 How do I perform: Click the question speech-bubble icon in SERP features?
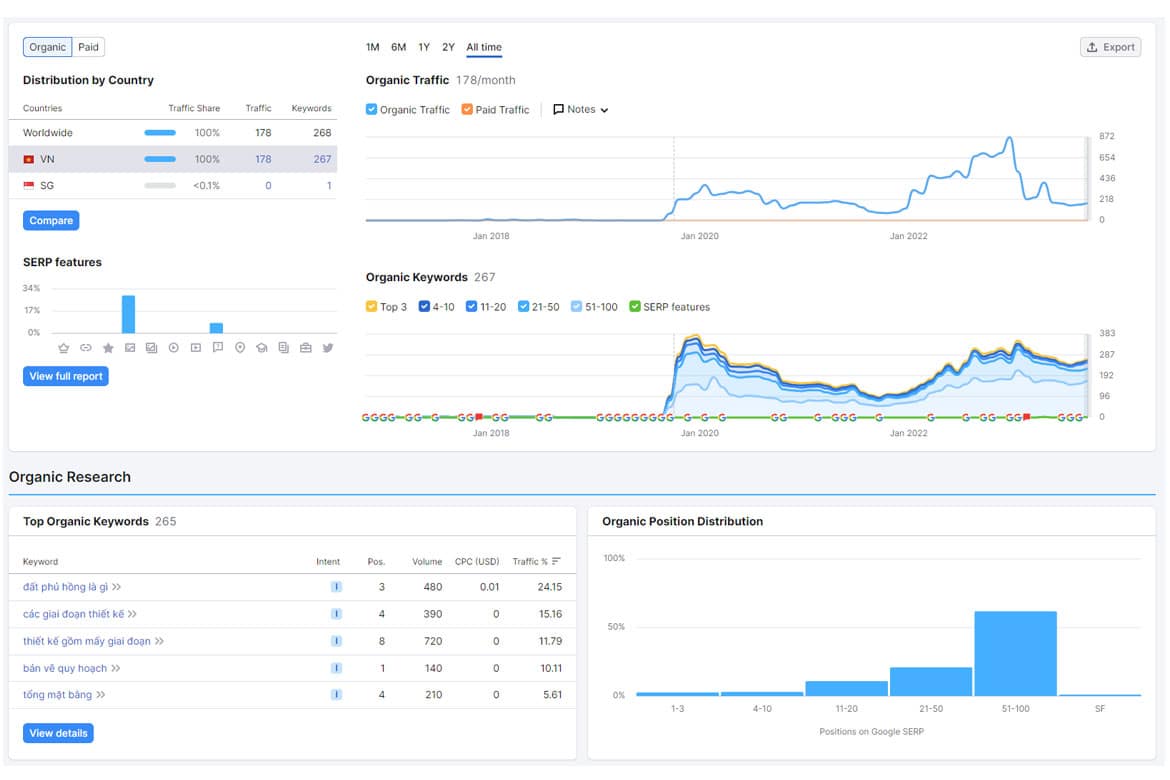click(x=218, y=347)
